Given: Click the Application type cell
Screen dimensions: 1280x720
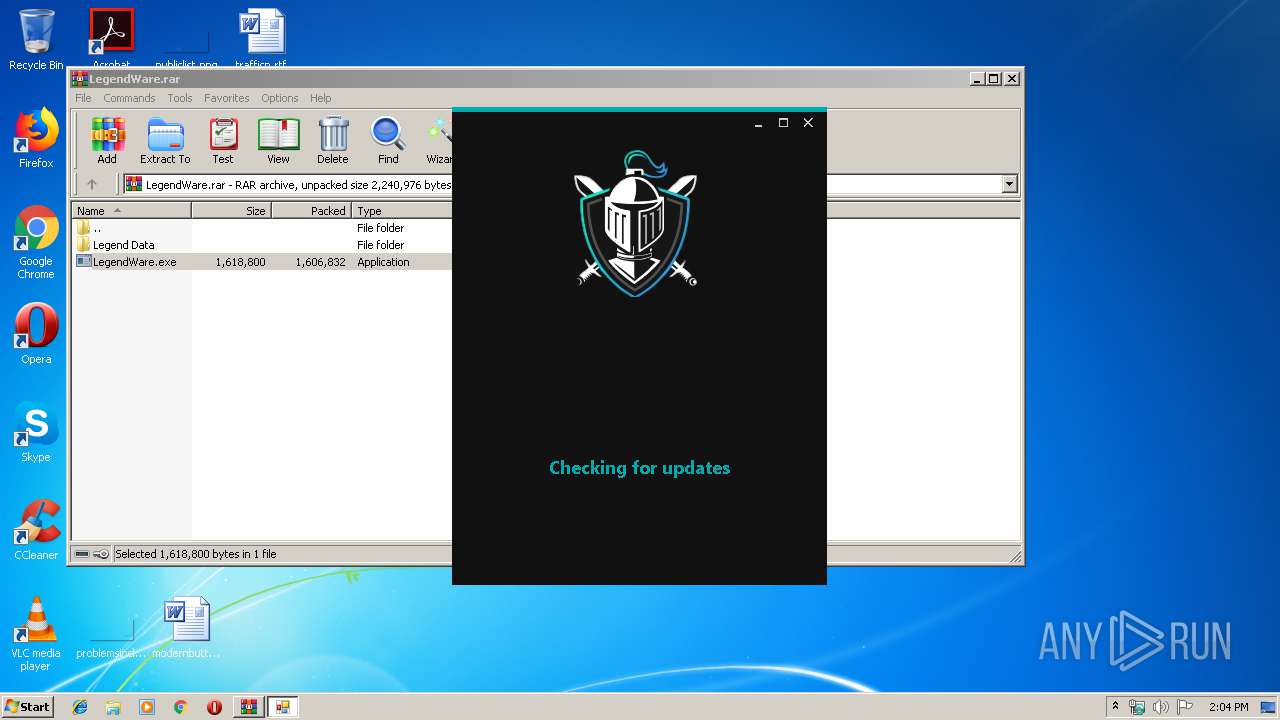Looking at the screenshot, I should click(x=383, y=262).
